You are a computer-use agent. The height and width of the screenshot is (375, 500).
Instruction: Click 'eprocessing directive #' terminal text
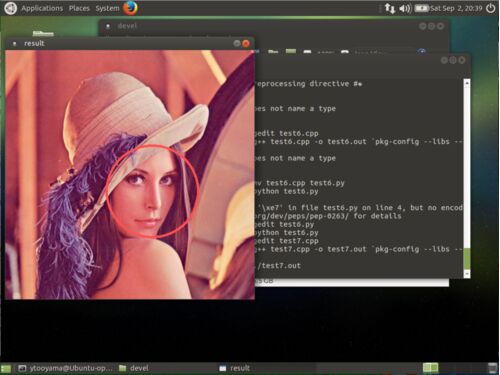click(309, 84)
